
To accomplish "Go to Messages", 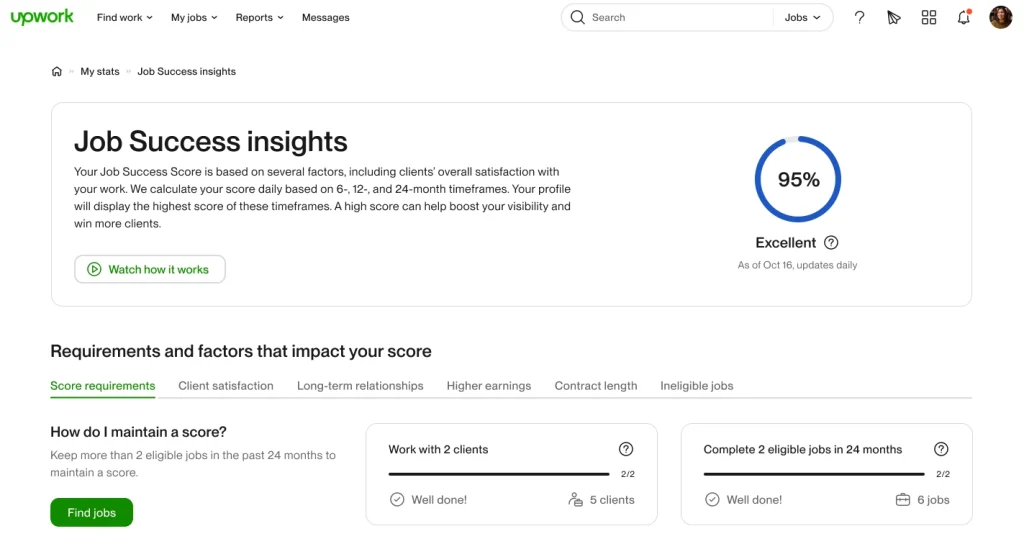I will (326, 18).
